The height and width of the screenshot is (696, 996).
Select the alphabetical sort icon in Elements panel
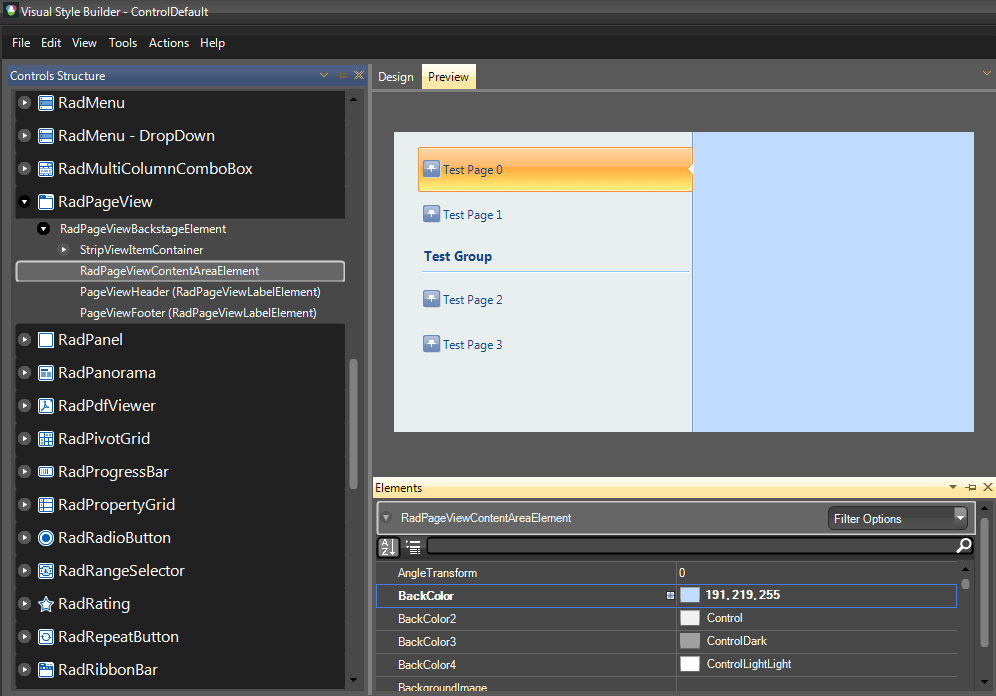[388, 547]
